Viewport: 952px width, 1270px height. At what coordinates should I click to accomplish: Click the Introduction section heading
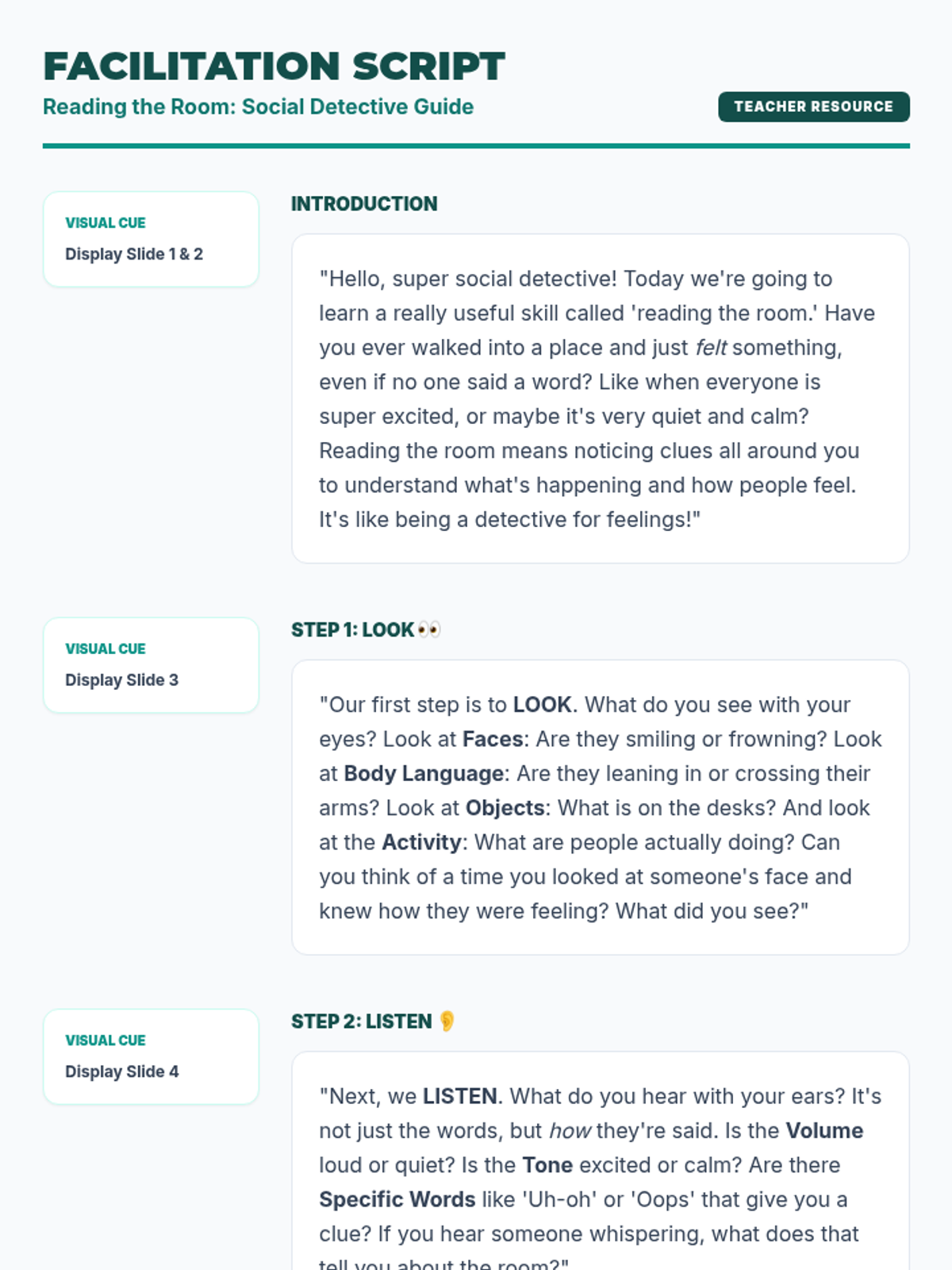point(364,204)
